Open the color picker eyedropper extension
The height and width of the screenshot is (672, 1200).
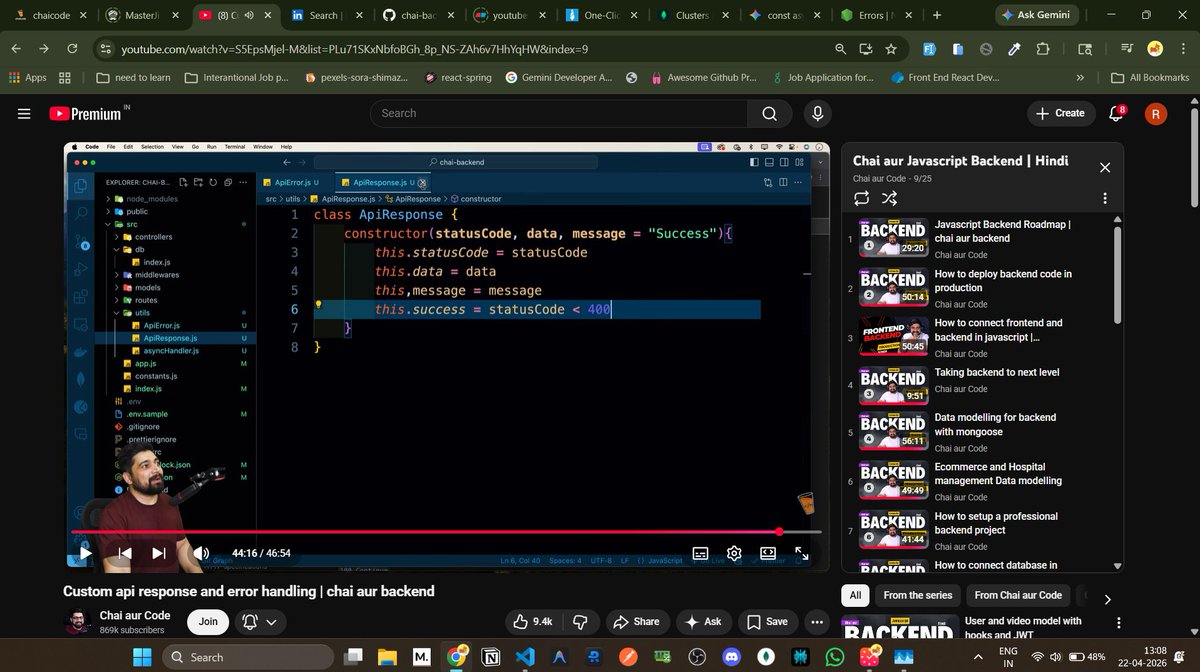pos(1014,48)
